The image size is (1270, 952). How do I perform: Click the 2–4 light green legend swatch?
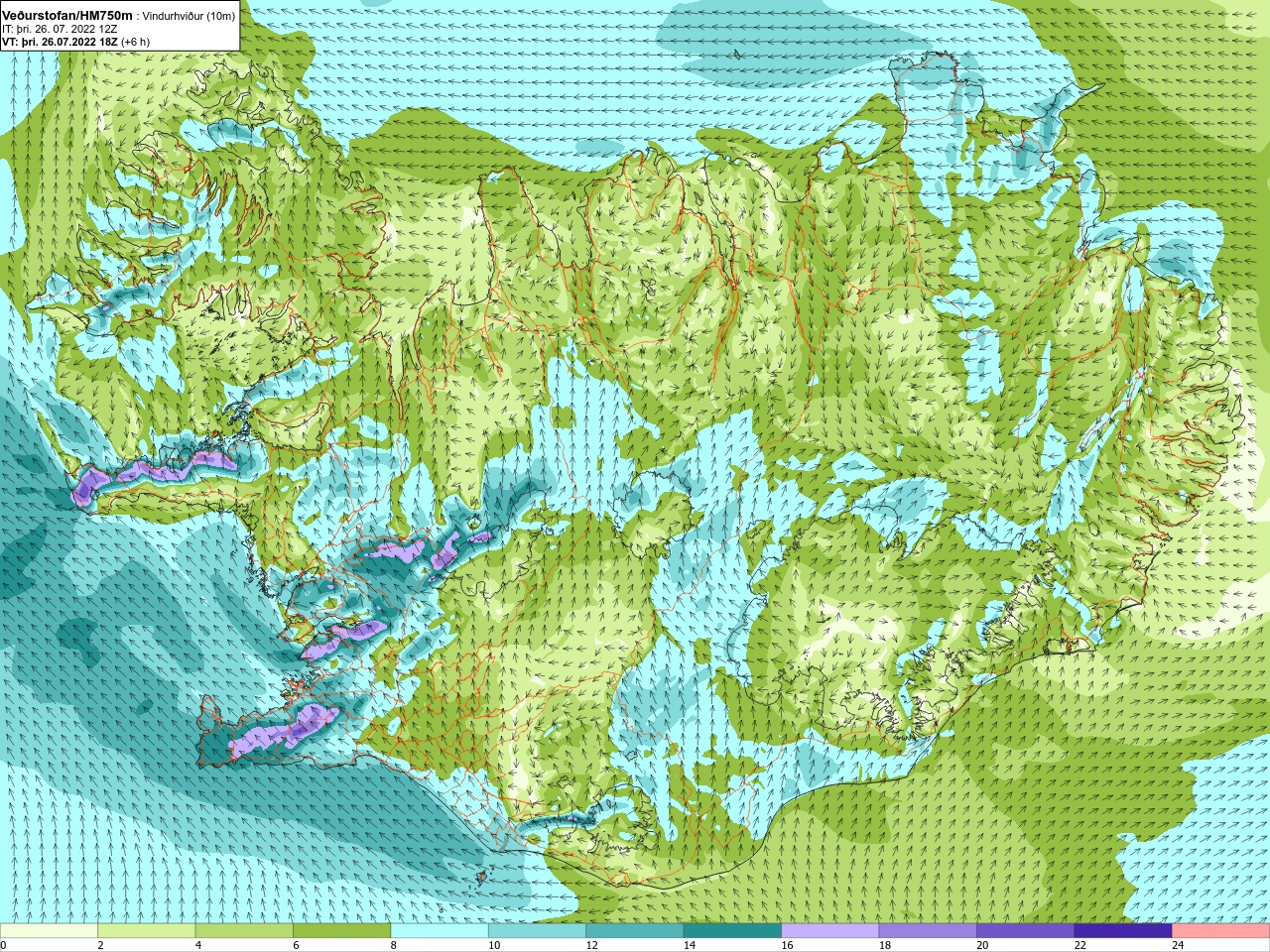pyautogui.click(x=146, y=931)
